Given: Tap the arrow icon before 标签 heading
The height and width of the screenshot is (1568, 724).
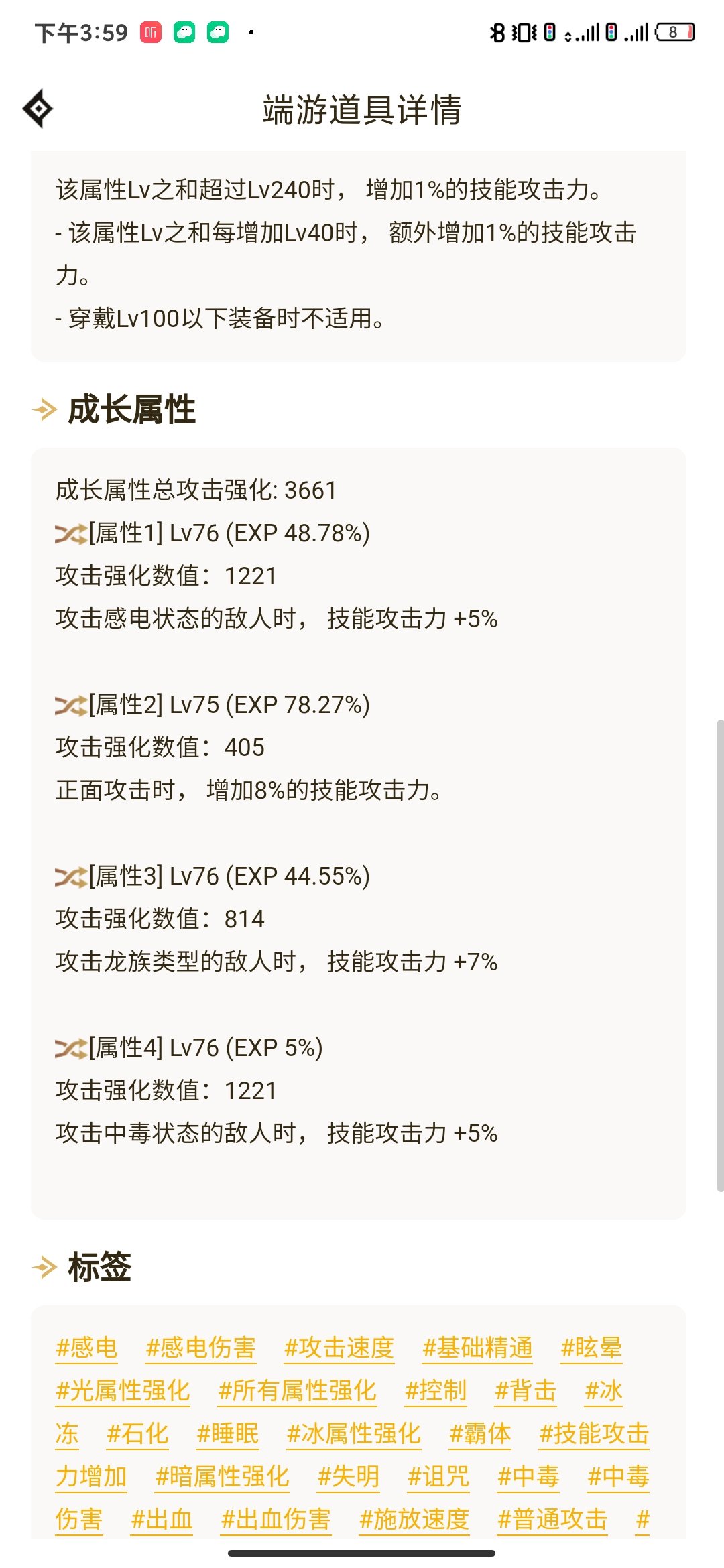Looking at the screenshot, I should [44, 1267].
